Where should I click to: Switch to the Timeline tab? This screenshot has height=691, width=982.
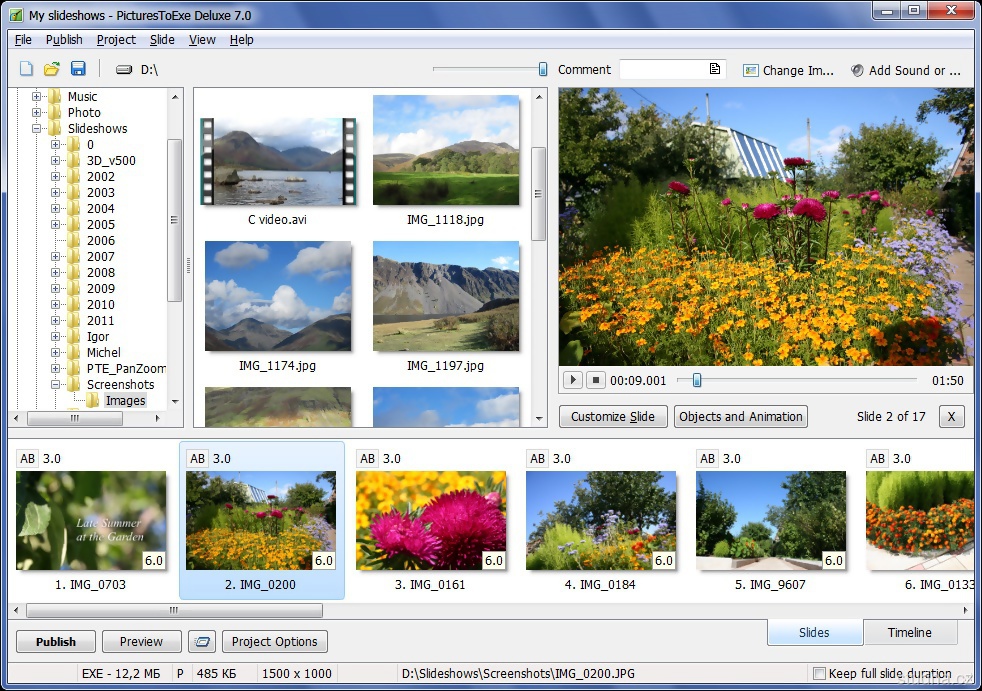click(909, 632)
